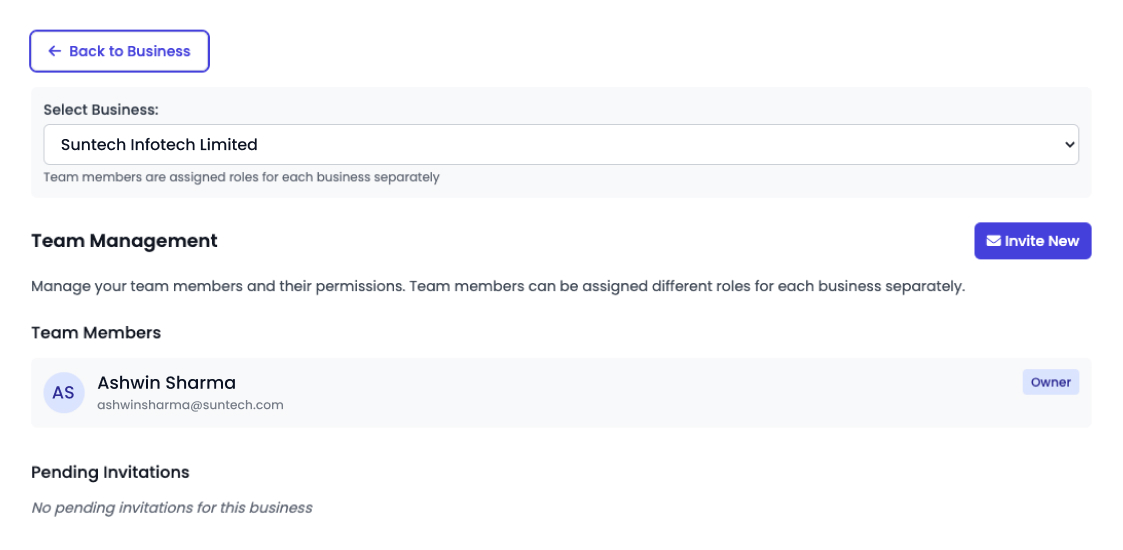
Task: Select Suntech Infotech Limited text in dropdown
Action: pyautogui.click(x=159, y=145)
